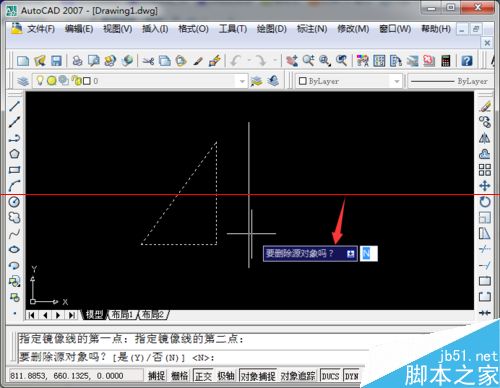Open the QuickCalc calculator icon
The image size is (500, 388).
tap(446, 61)
